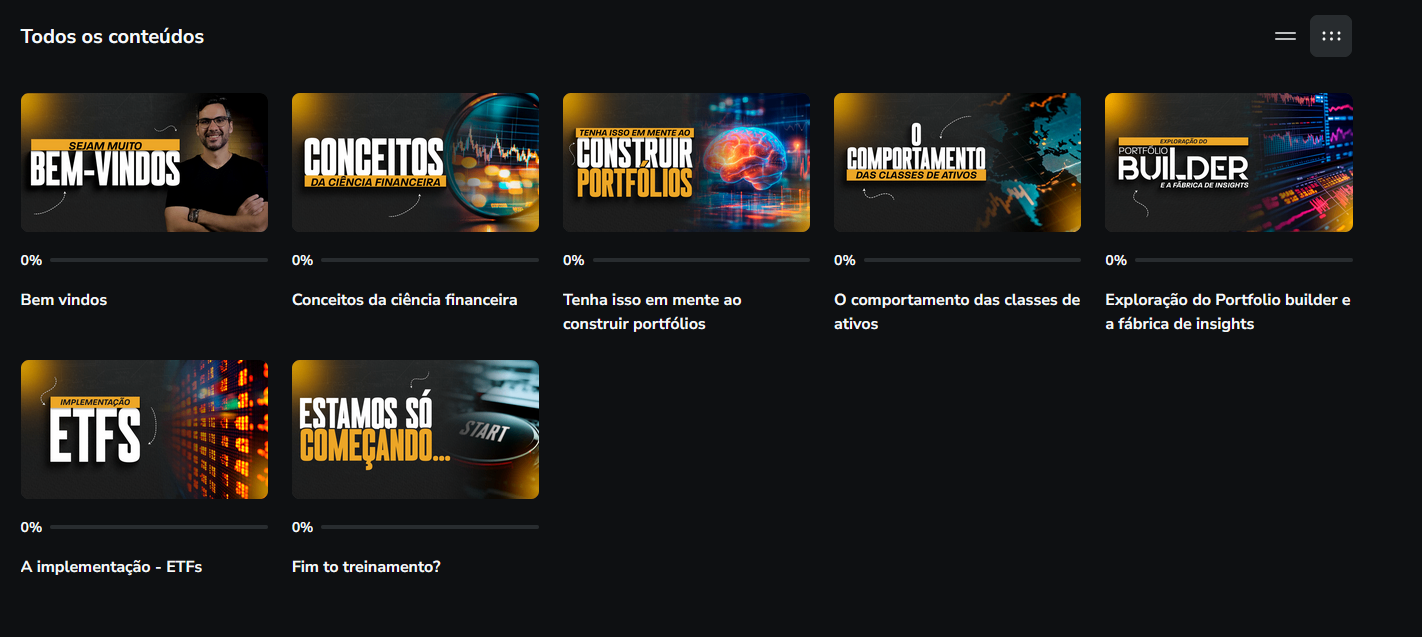1422x637 pixels.
Task: Open the 'Bem vindos' title link
Action: tap(64, 300)
